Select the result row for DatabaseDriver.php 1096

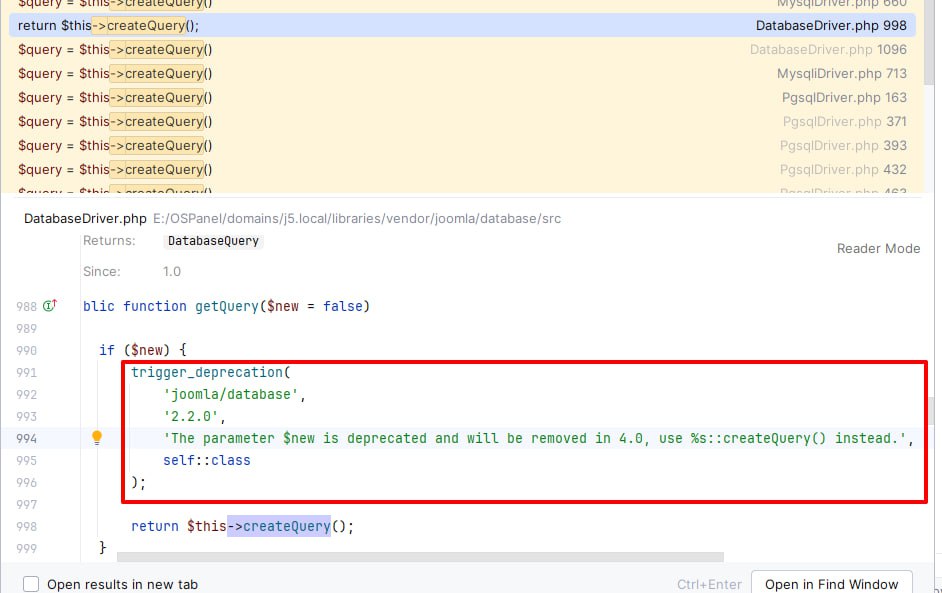pos(462,49)
